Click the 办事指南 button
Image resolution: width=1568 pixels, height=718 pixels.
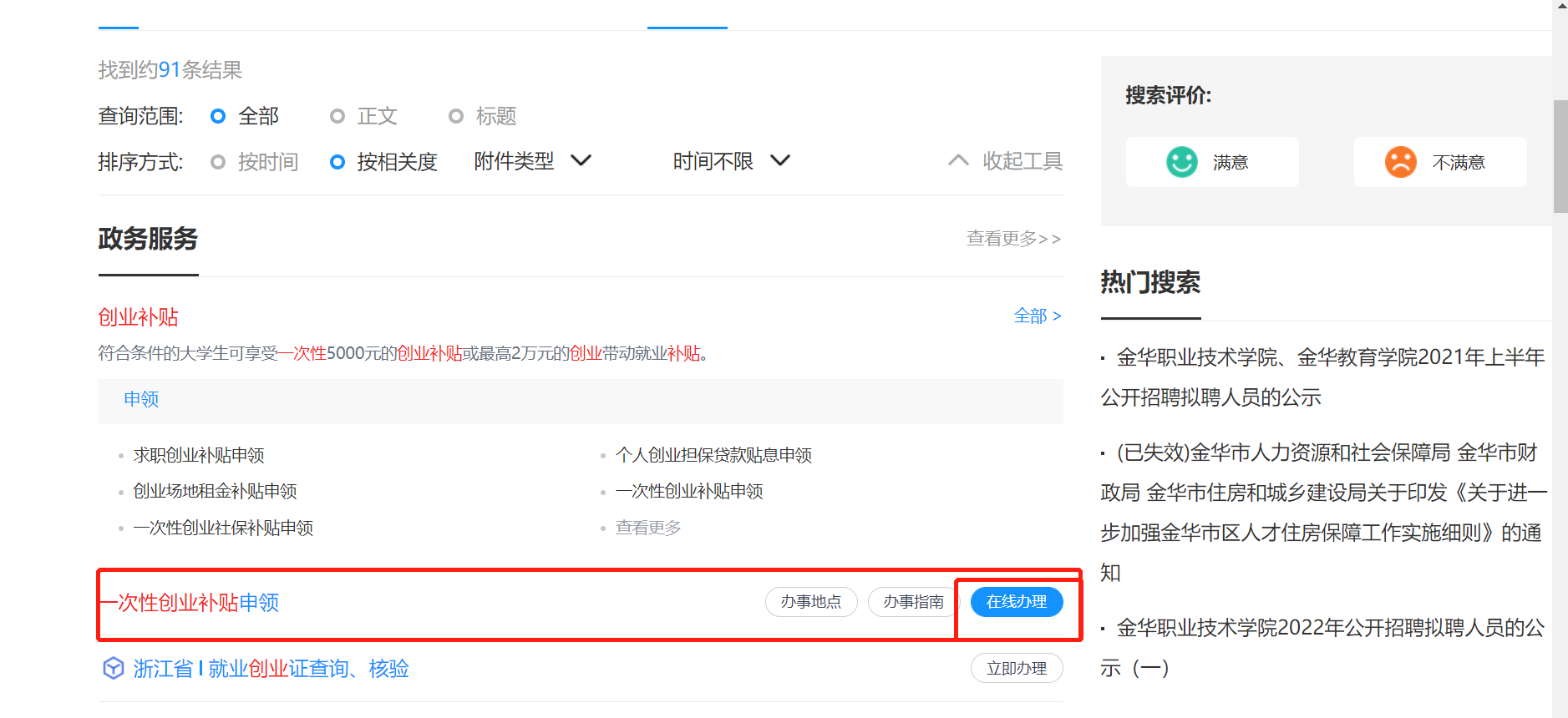coord(914,602)
